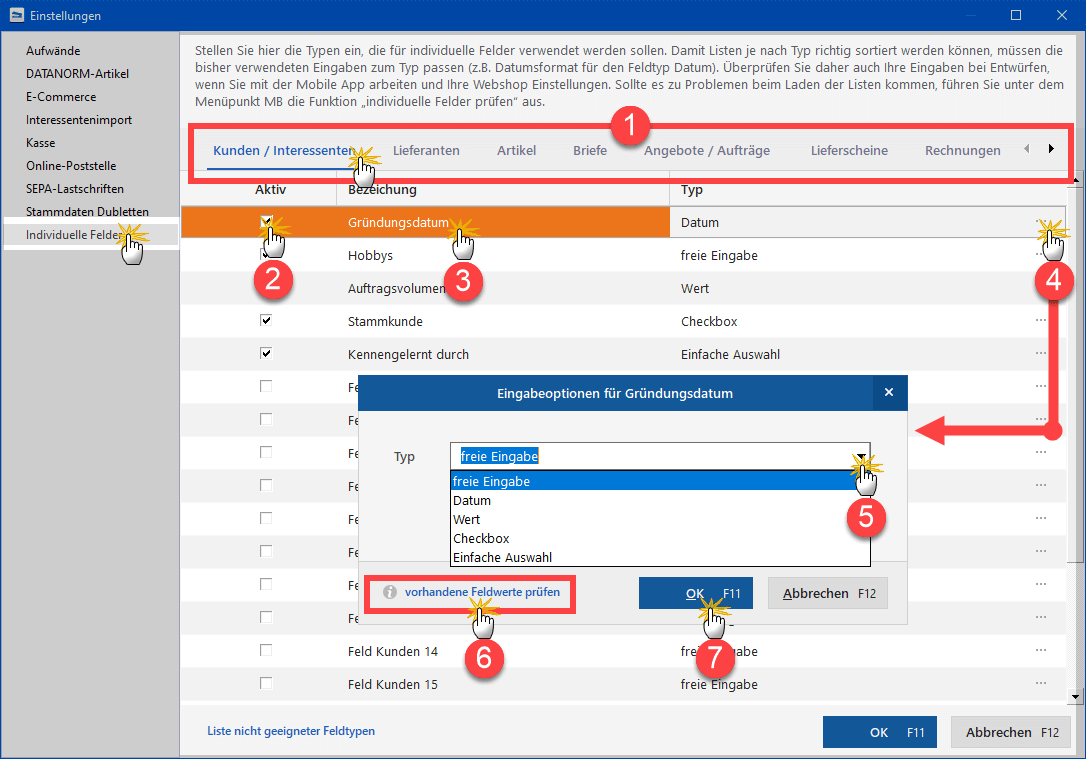
Task: Click the 'vorhandene Feldwerte prüfen' link
Action: coord(482,592)
